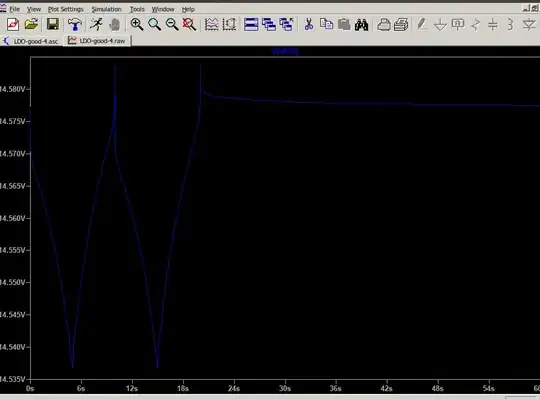Screen dimensions: 540x399
Task: Switch to the LDO-good-4.asc tab
Action: [32, 41]
